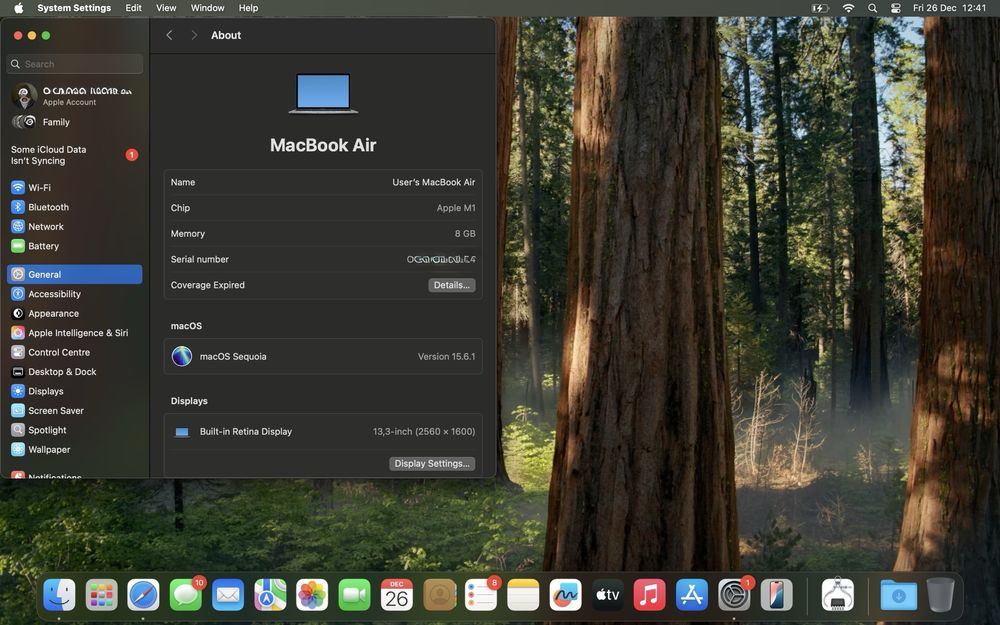
Task: Open Some iCloud Data Isn't Syncing notice
Action: click(74, 155)
